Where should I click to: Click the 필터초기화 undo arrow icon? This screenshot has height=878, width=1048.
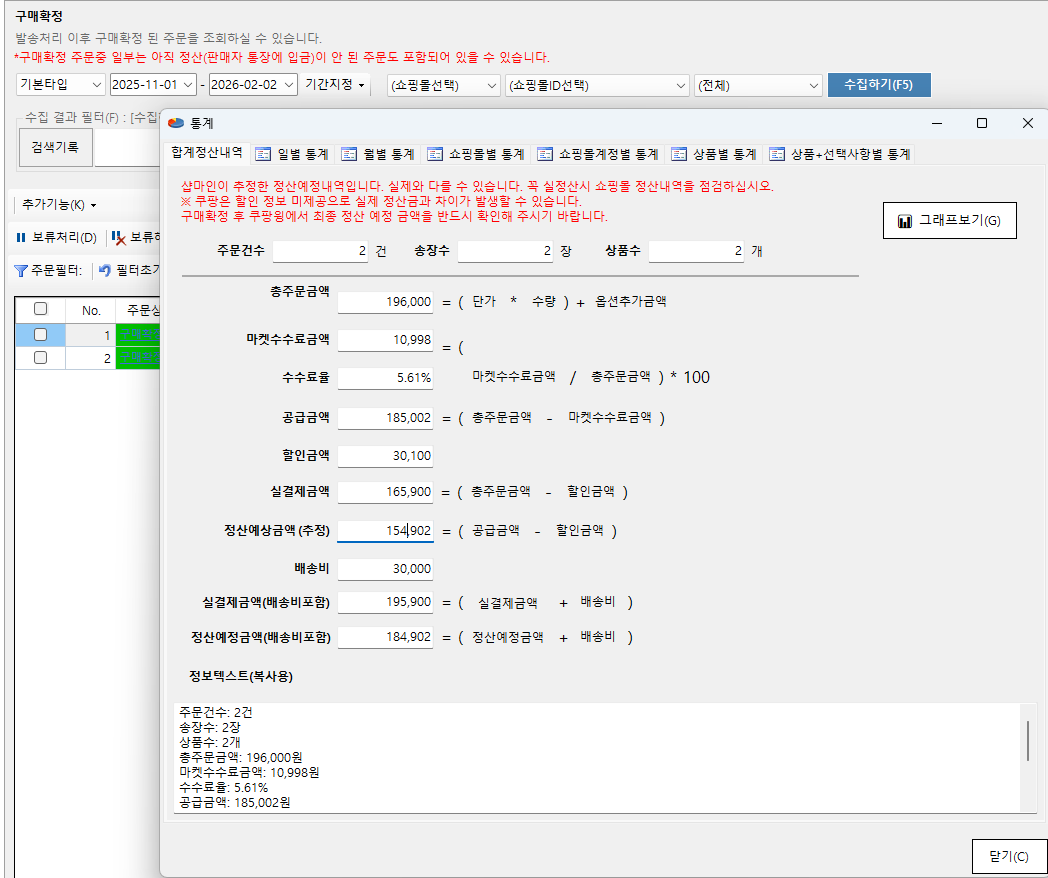point(105,270)
